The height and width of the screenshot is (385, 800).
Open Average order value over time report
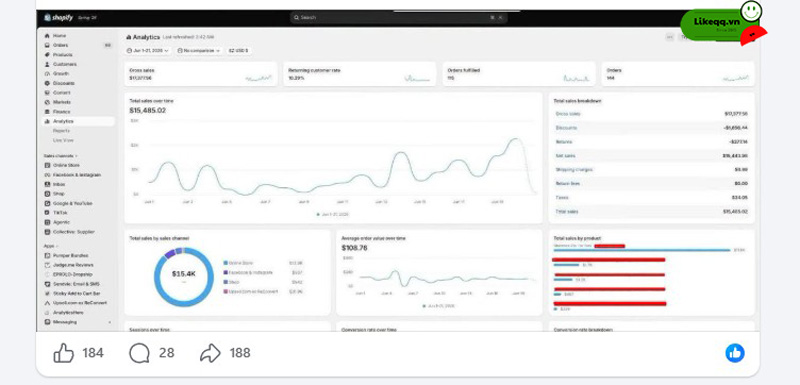pyautogui.click(x=373, y=238)
